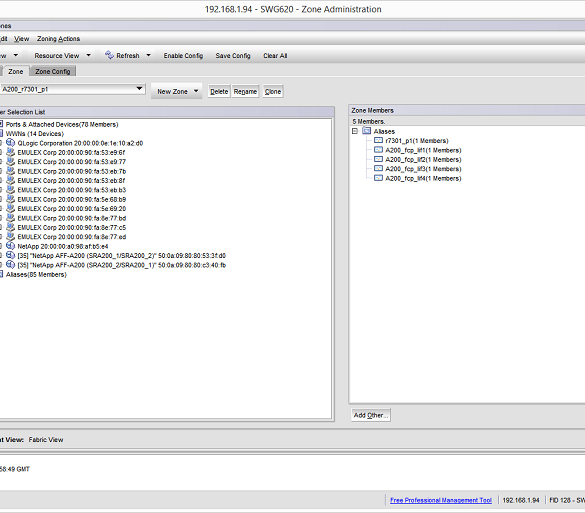
Task: Click Save Config
Action: (233, 56)
